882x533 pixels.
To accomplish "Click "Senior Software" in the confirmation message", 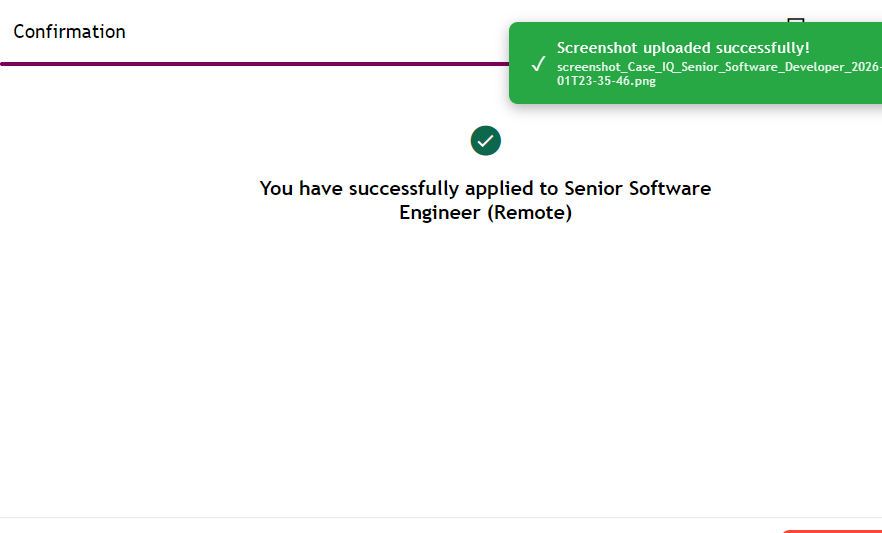I will pyautogui.click(x=638, y=188).
